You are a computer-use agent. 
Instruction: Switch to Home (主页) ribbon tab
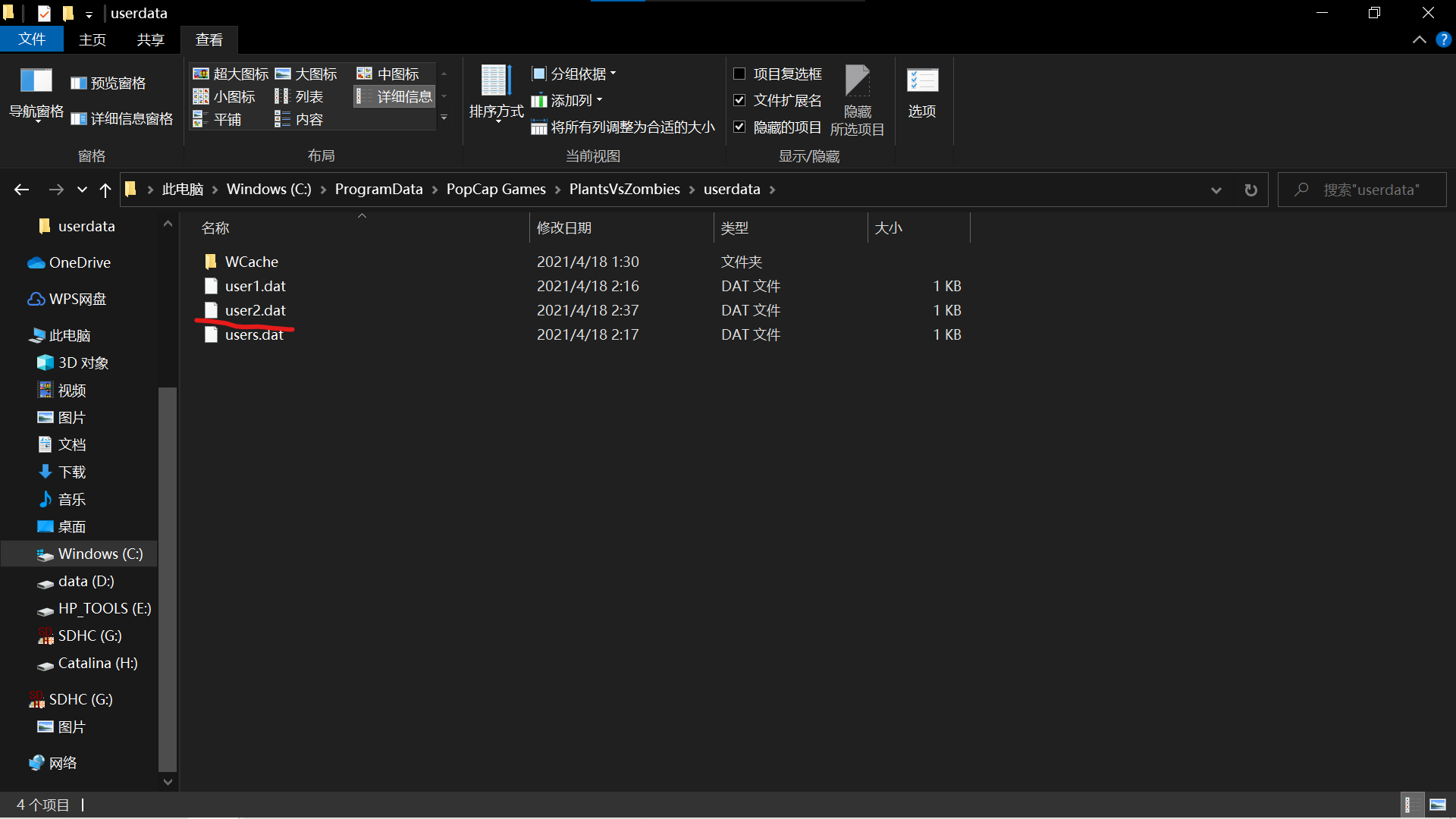click(x=93, y=39)
